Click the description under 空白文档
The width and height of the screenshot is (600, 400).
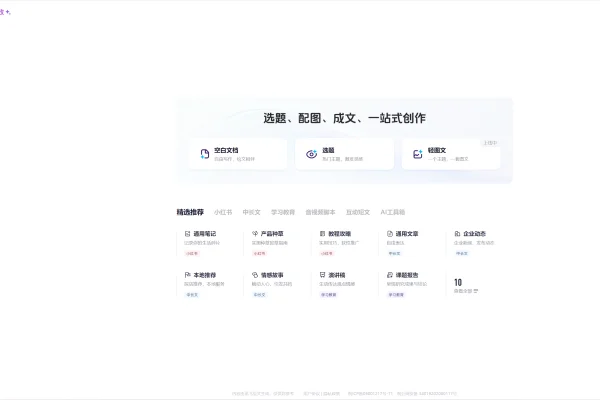234,159
